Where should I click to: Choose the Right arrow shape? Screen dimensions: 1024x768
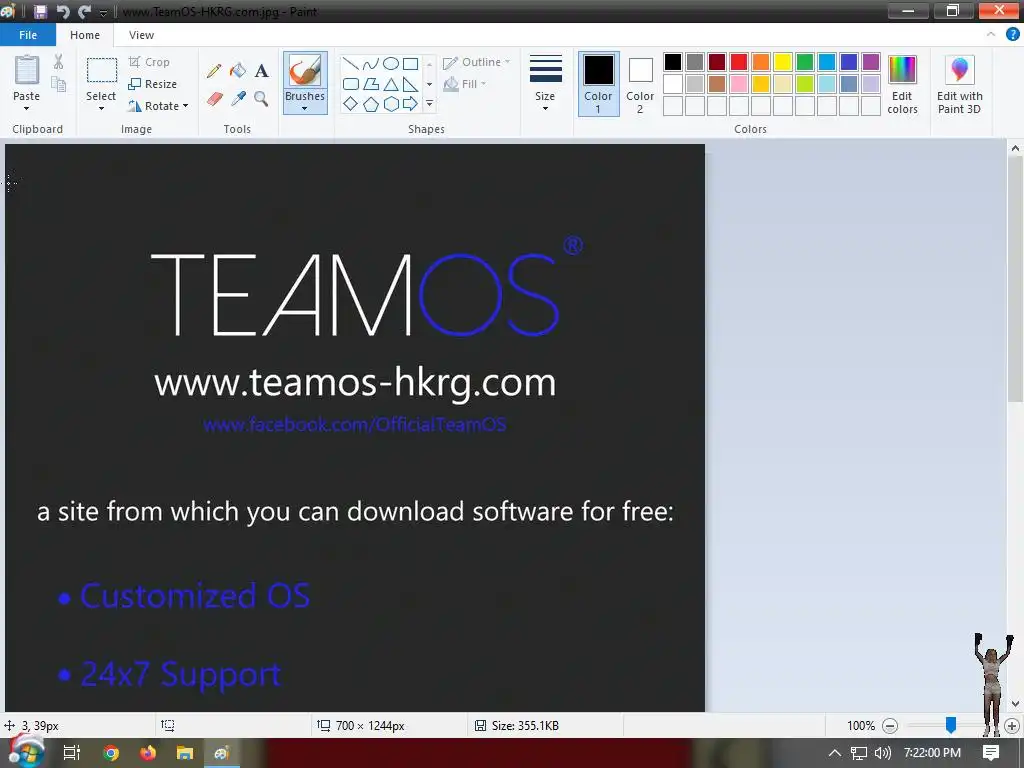410,103
